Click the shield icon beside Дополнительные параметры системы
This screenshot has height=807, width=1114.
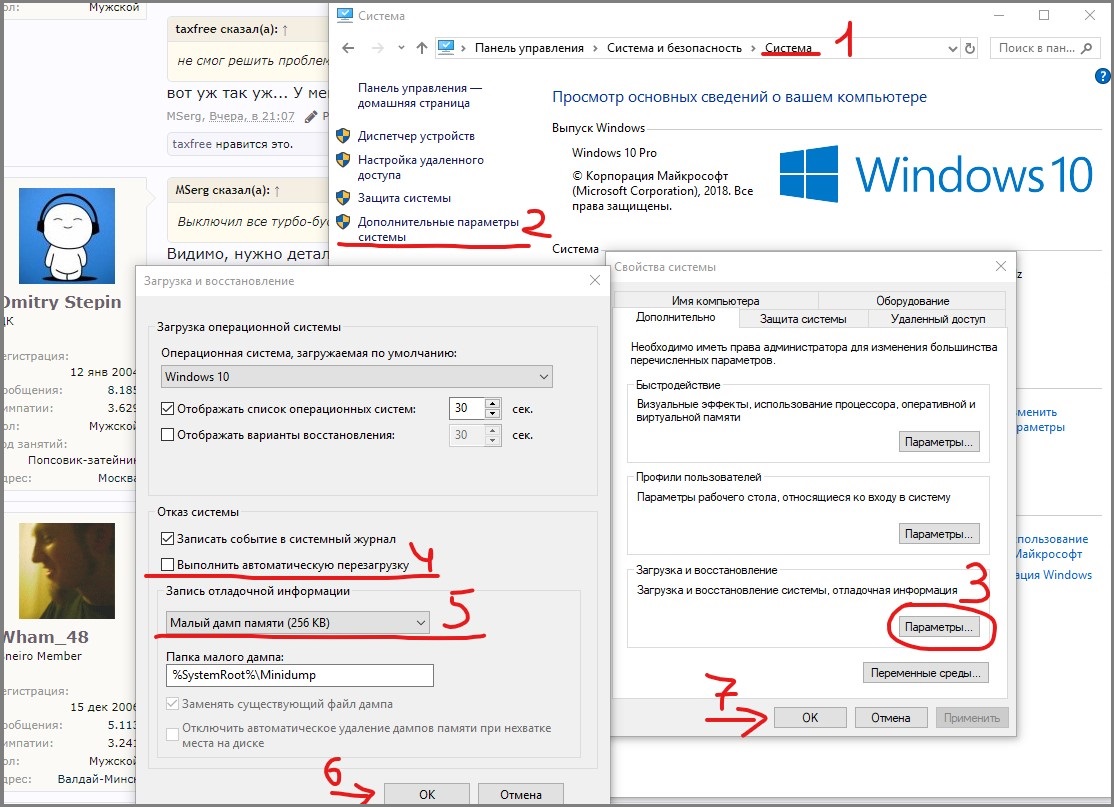pos(343,222)
